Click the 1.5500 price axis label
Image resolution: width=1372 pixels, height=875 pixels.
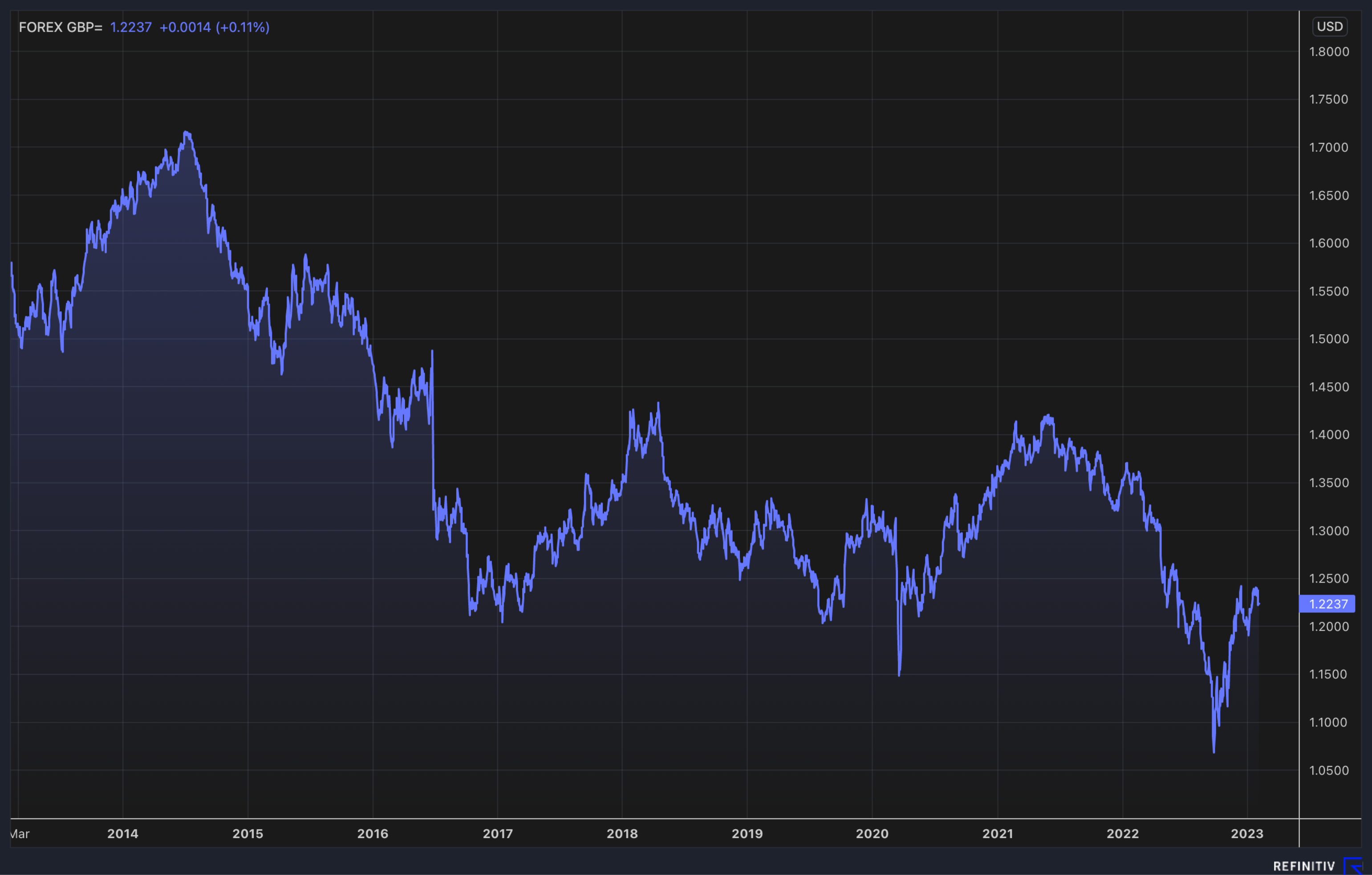point(1329,291)
